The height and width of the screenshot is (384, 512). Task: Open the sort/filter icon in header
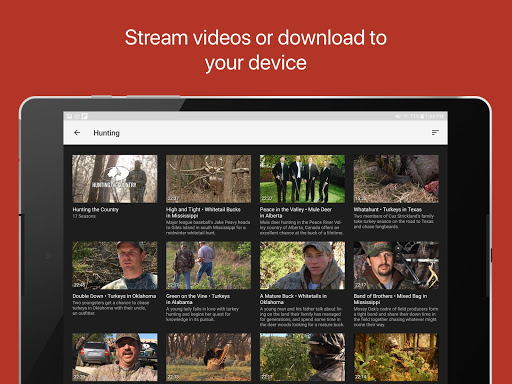435,133
